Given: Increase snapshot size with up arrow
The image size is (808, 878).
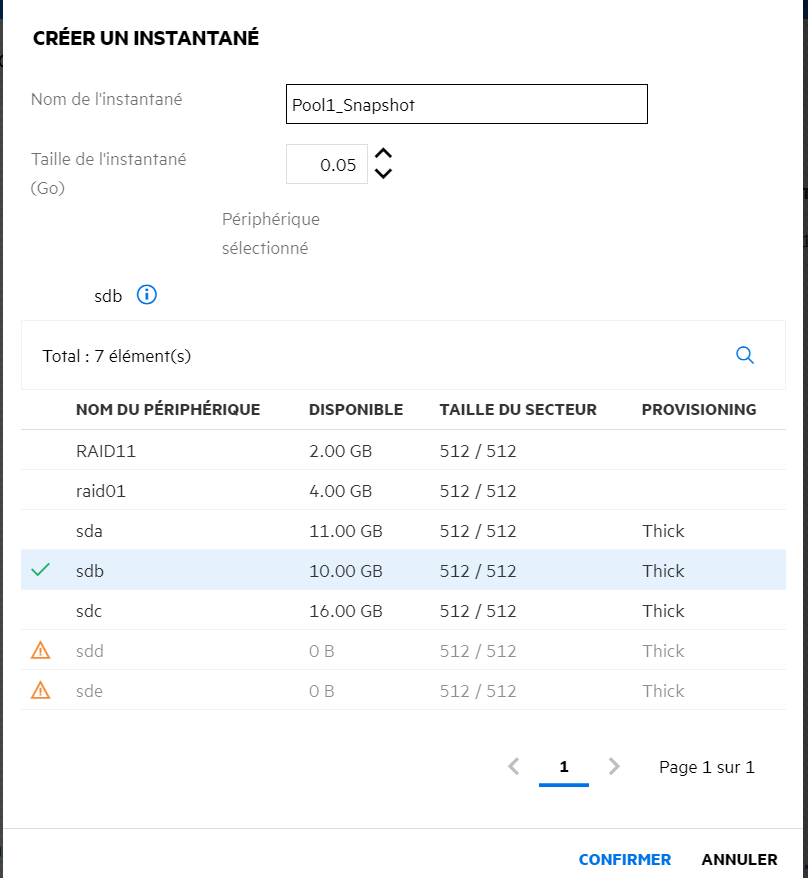Looking at the screenshot, I should [382, 154].
